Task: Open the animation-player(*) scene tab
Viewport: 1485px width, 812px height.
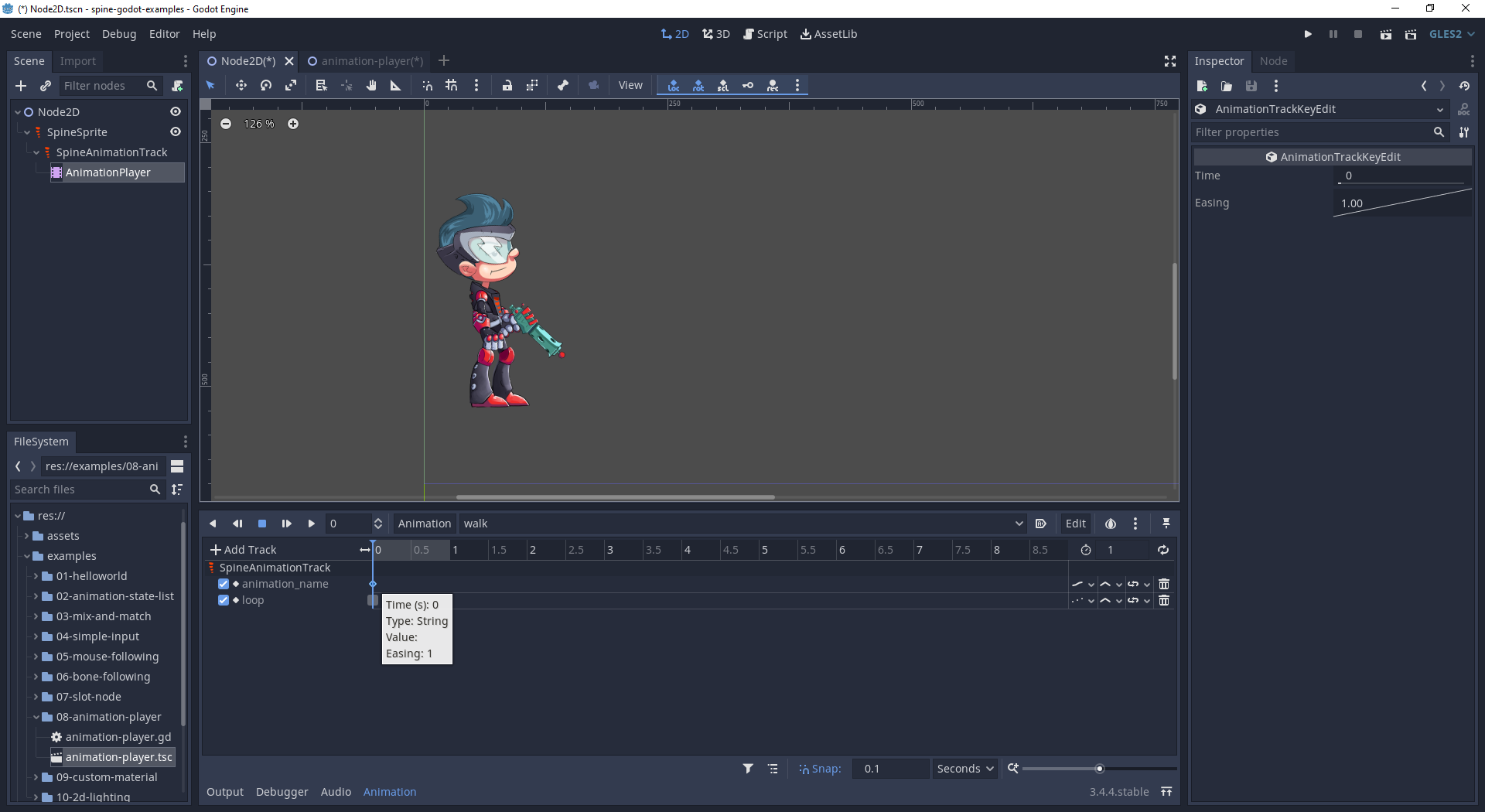Action: pos(366,61)
